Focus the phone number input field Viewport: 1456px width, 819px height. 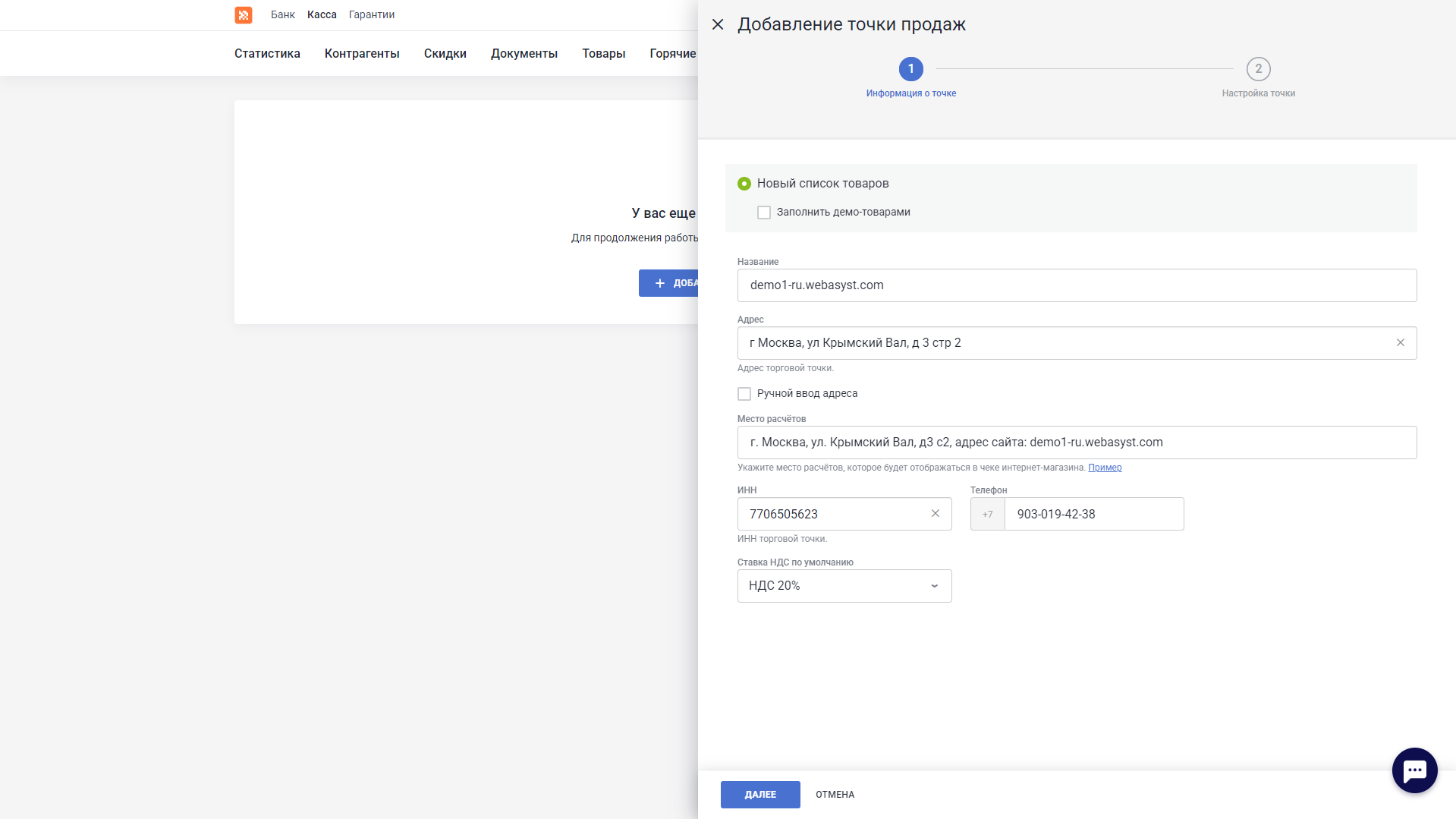tap(1093, 514)
